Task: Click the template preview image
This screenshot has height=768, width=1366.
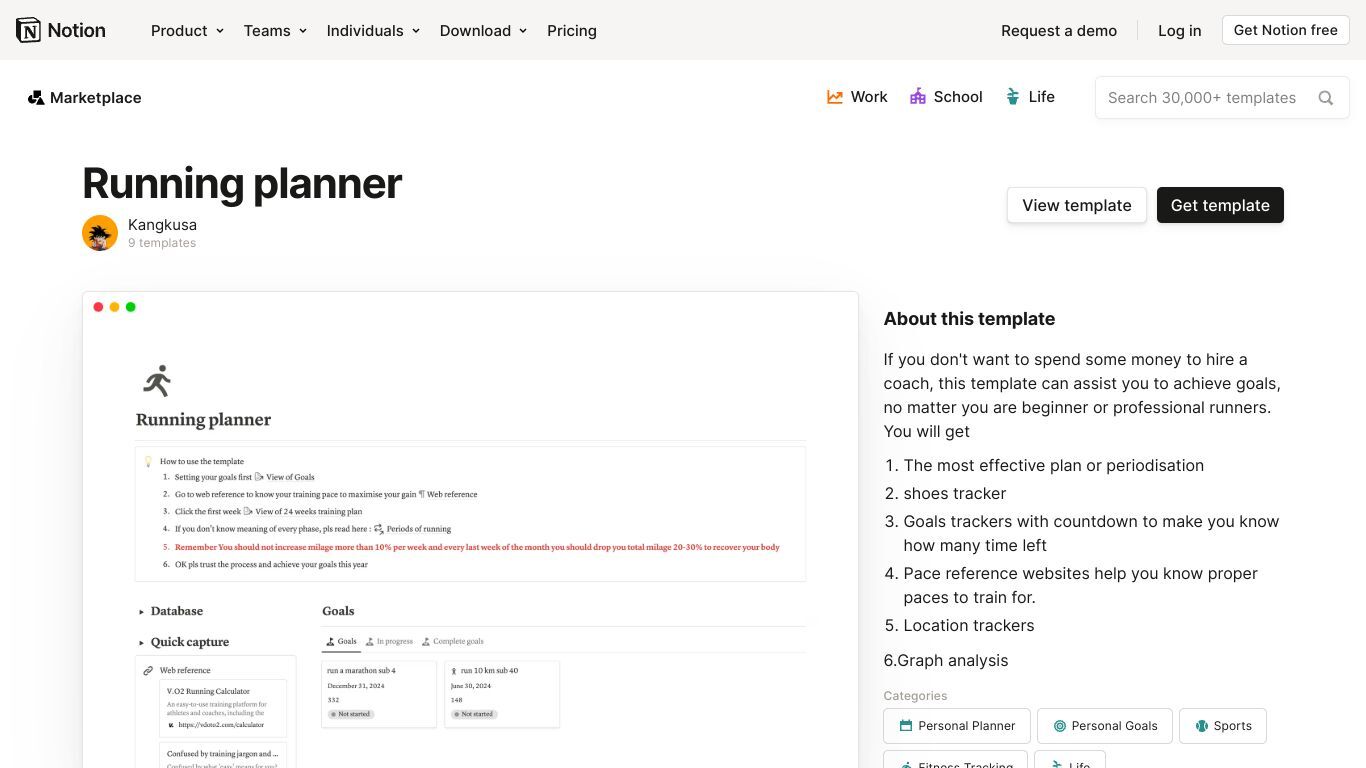Action: pyautogui.click(x=470, y=530)
